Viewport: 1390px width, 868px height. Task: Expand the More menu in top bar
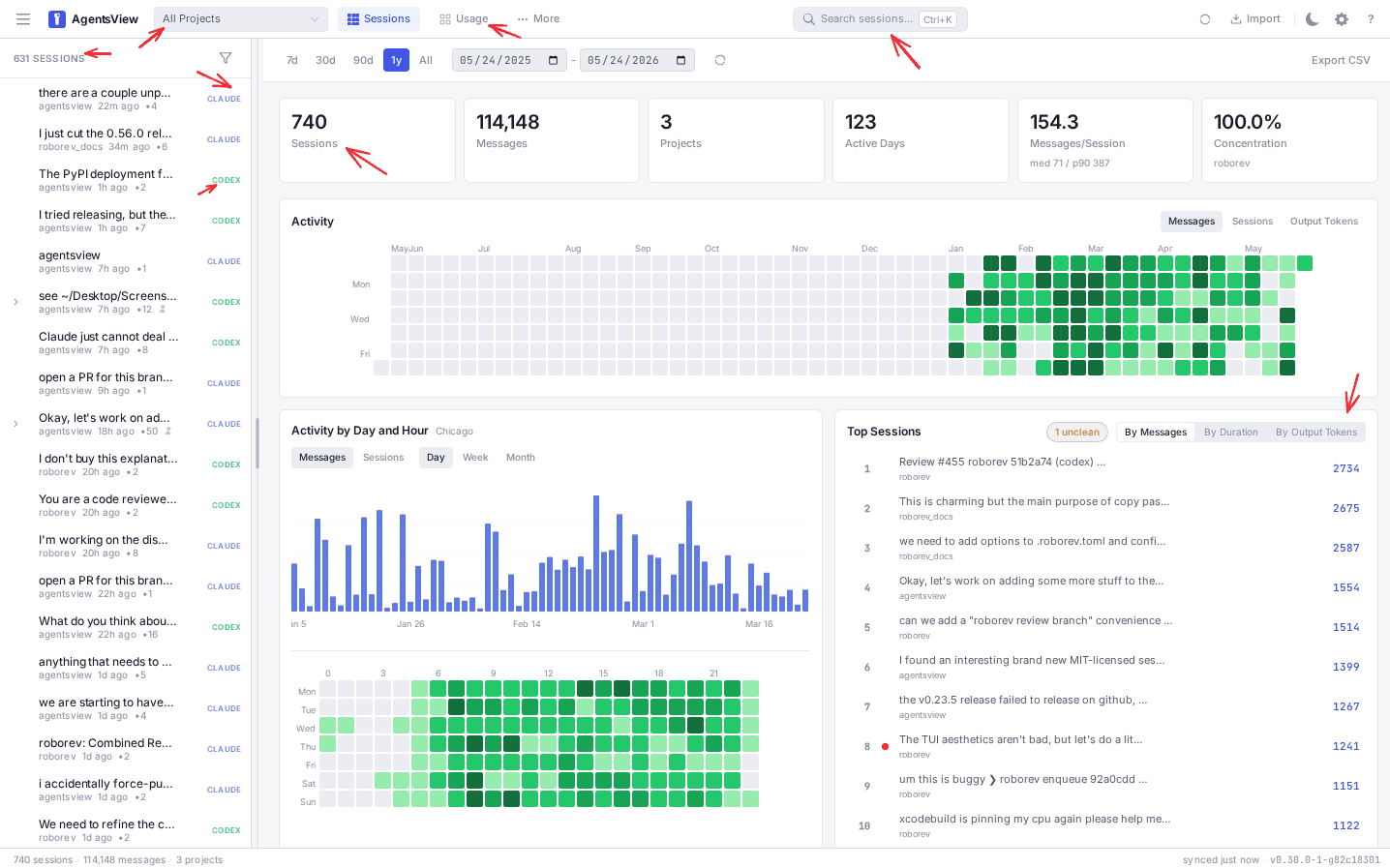538,19
